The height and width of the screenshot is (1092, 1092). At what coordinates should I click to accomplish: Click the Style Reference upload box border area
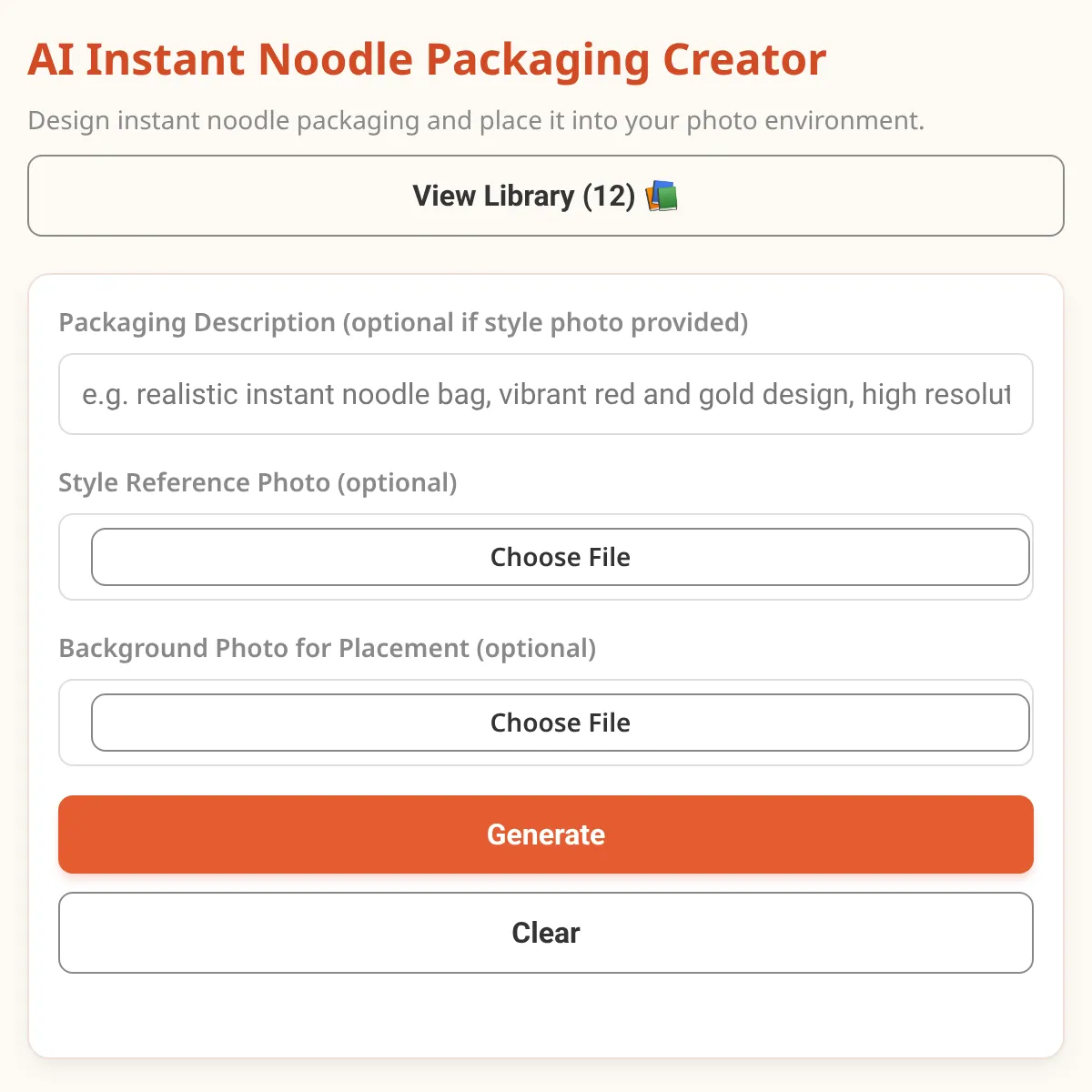click(x=75, y=557)
